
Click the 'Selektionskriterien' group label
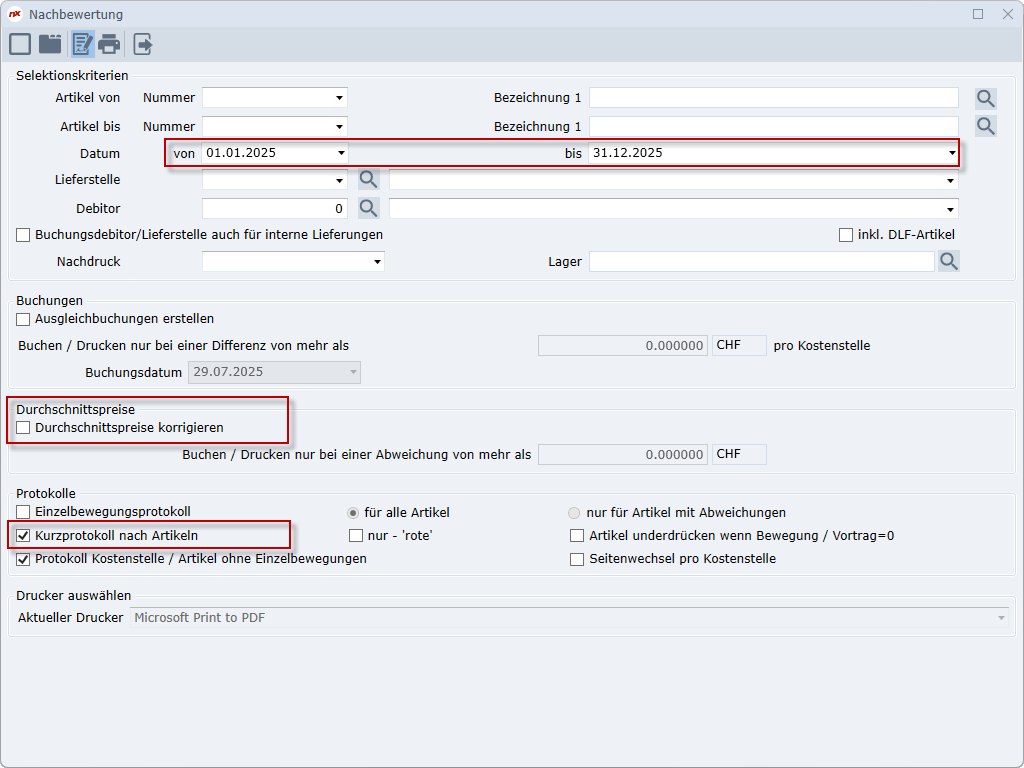tap(72, 76)
